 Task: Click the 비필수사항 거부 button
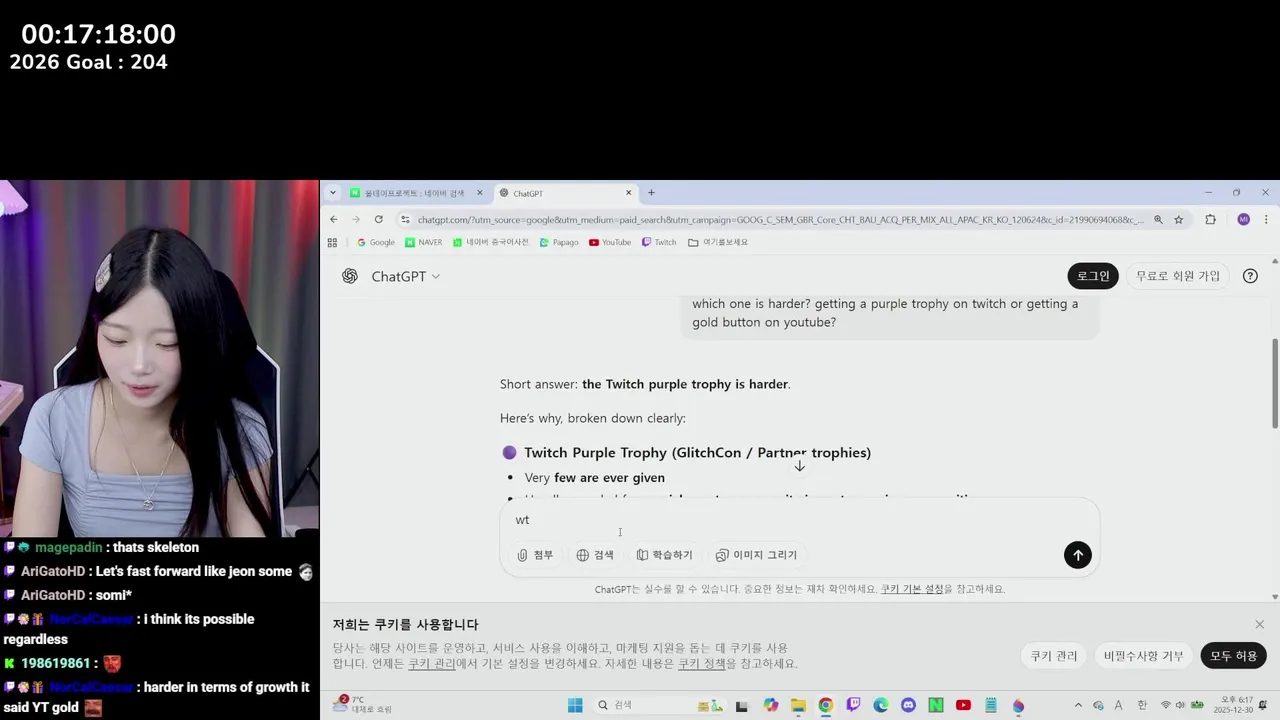(1143, 656)
